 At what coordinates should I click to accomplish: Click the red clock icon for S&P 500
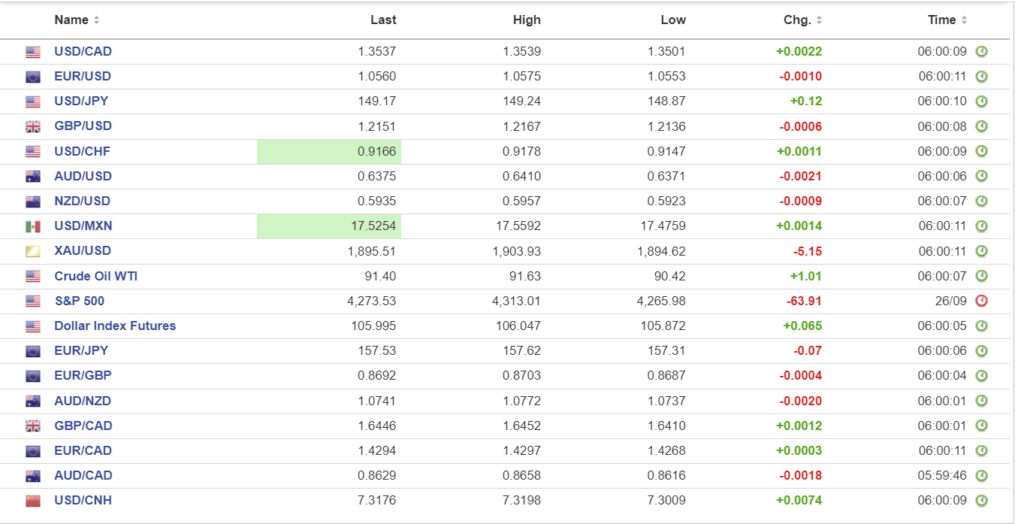[981, 301]
